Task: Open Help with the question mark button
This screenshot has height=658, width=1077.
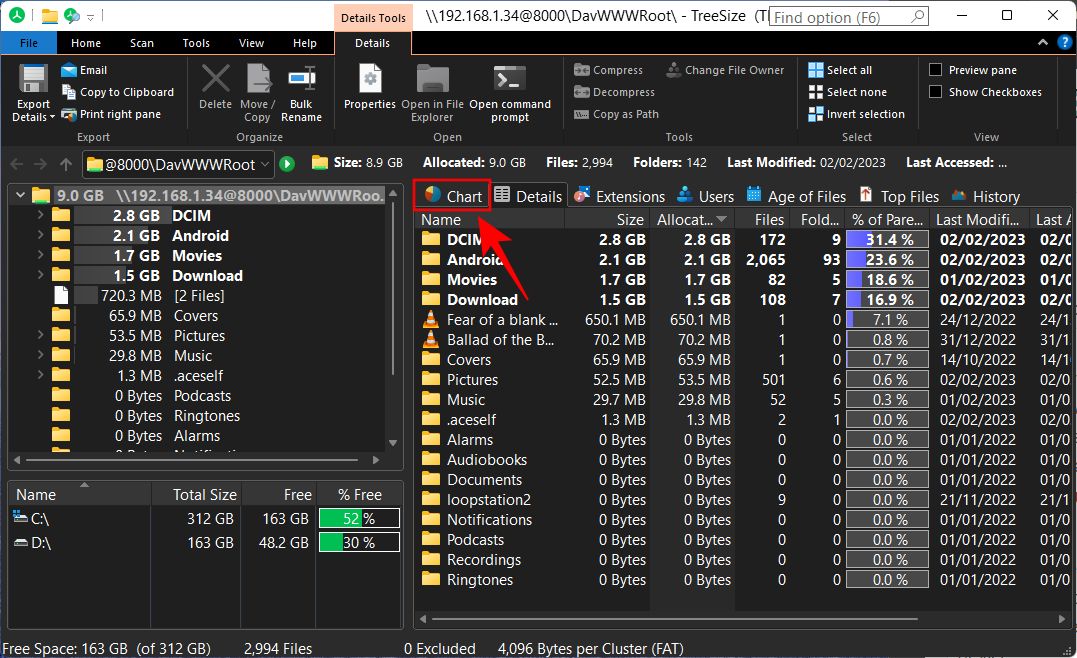Action: coord(1064,42)
